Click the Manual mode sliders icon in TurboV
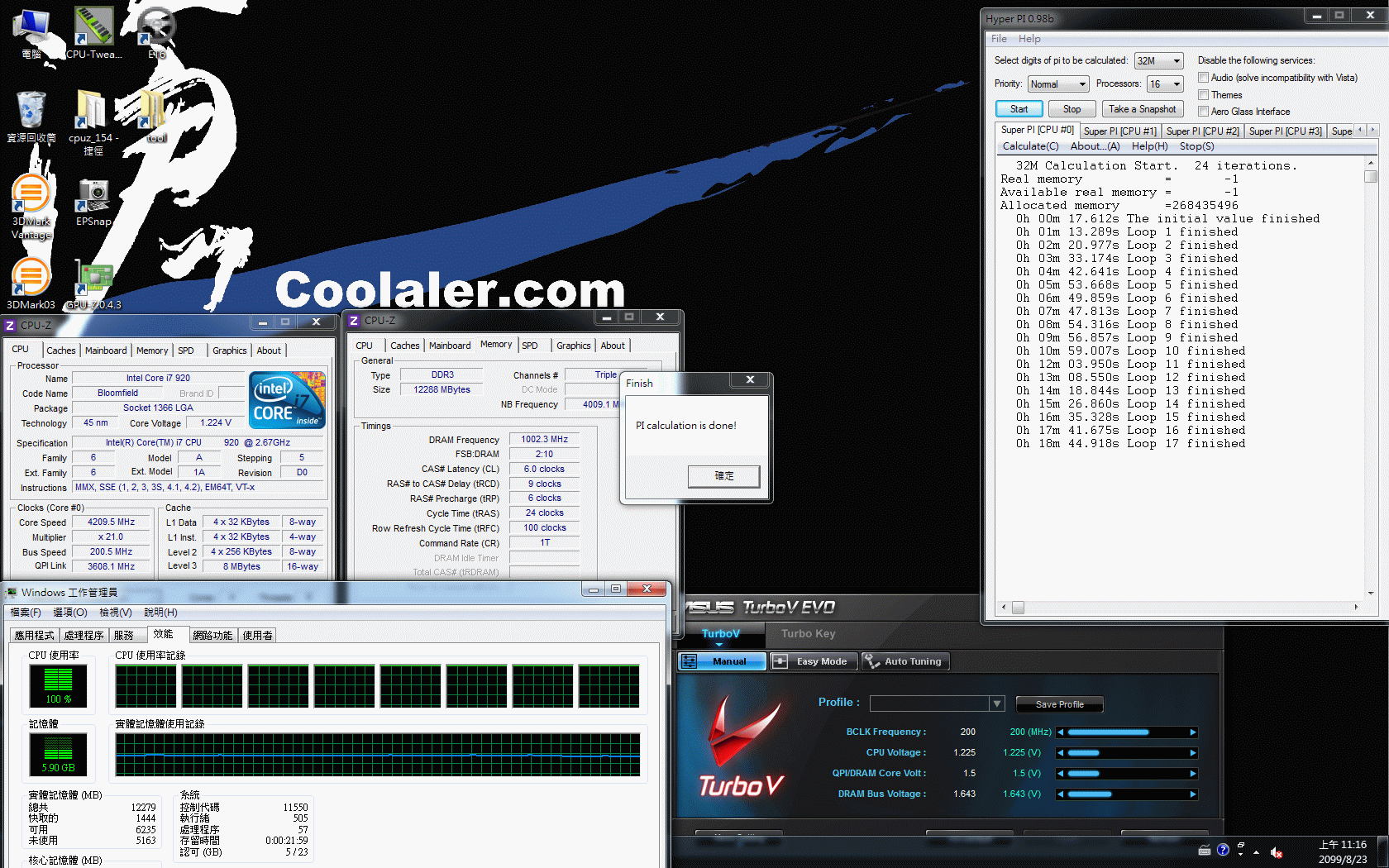The height and width of the screenshot is (868, 1389). [690, 661]
